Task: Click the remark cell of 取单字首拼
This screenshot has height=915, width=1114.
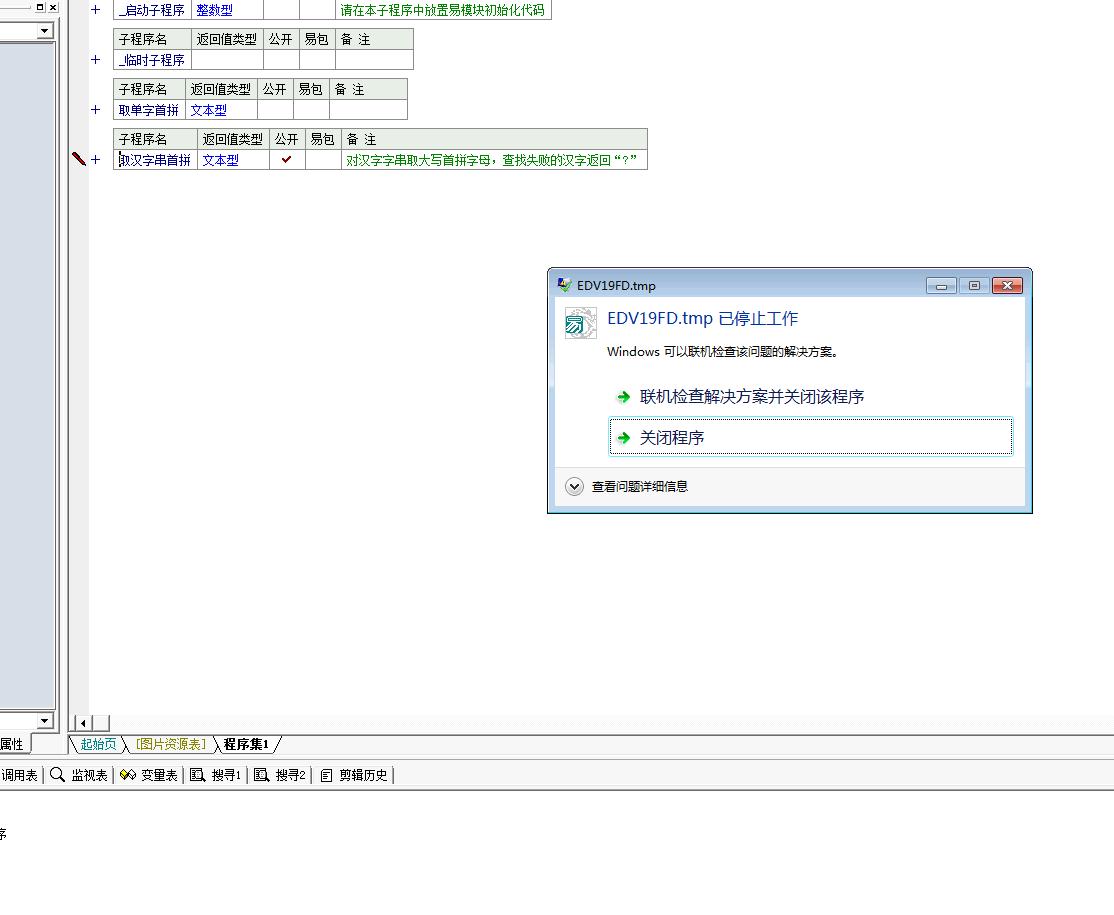Action: (368, 110)
